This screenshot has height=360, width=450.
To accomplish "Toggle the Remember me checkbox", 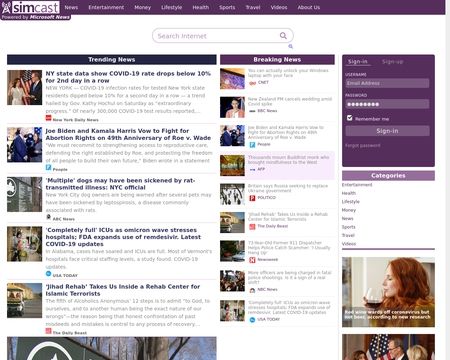I will click(x=349, y=118).
